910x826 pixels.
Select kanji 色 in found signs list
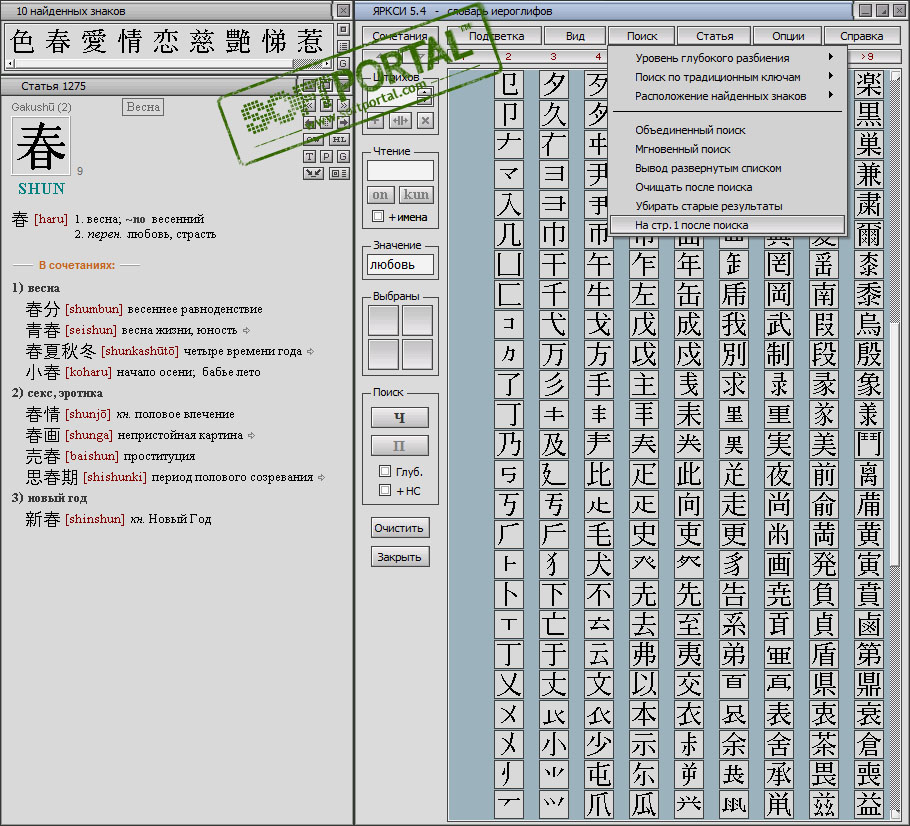[x=23, y=41]
